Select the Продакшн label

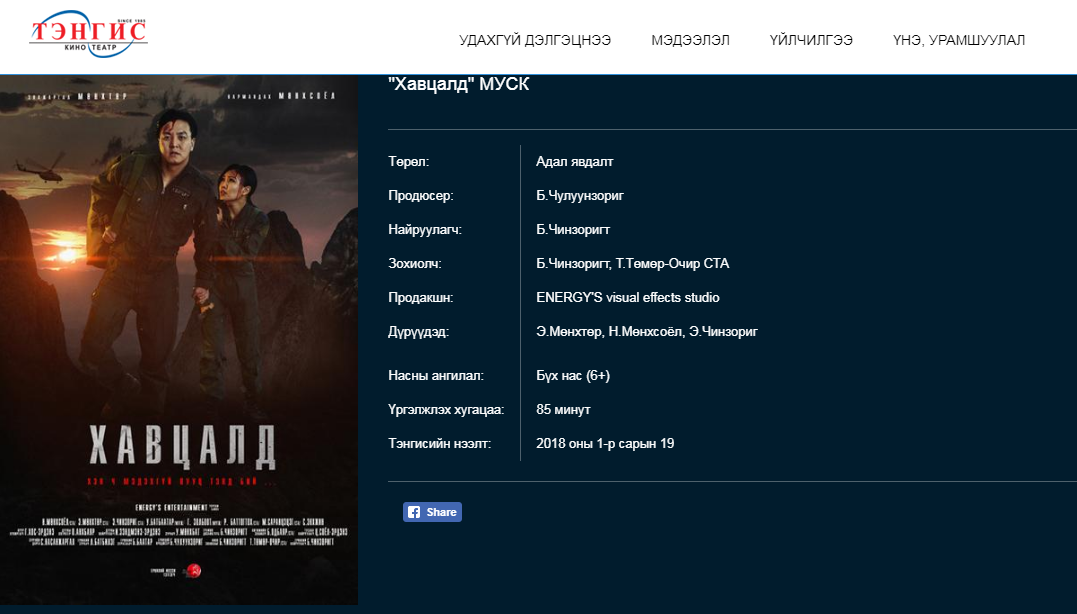pos(421,297)
